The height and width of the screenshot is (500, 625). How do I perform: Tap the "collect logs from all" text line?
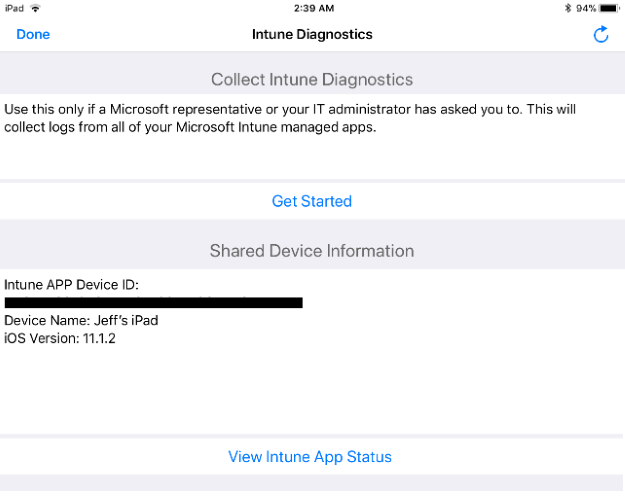point(190,128)
